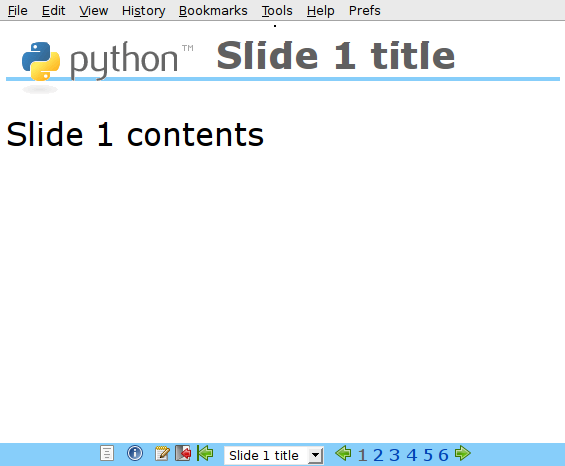Open the History menu
The image size is (565, 466).
click(143, 11)
